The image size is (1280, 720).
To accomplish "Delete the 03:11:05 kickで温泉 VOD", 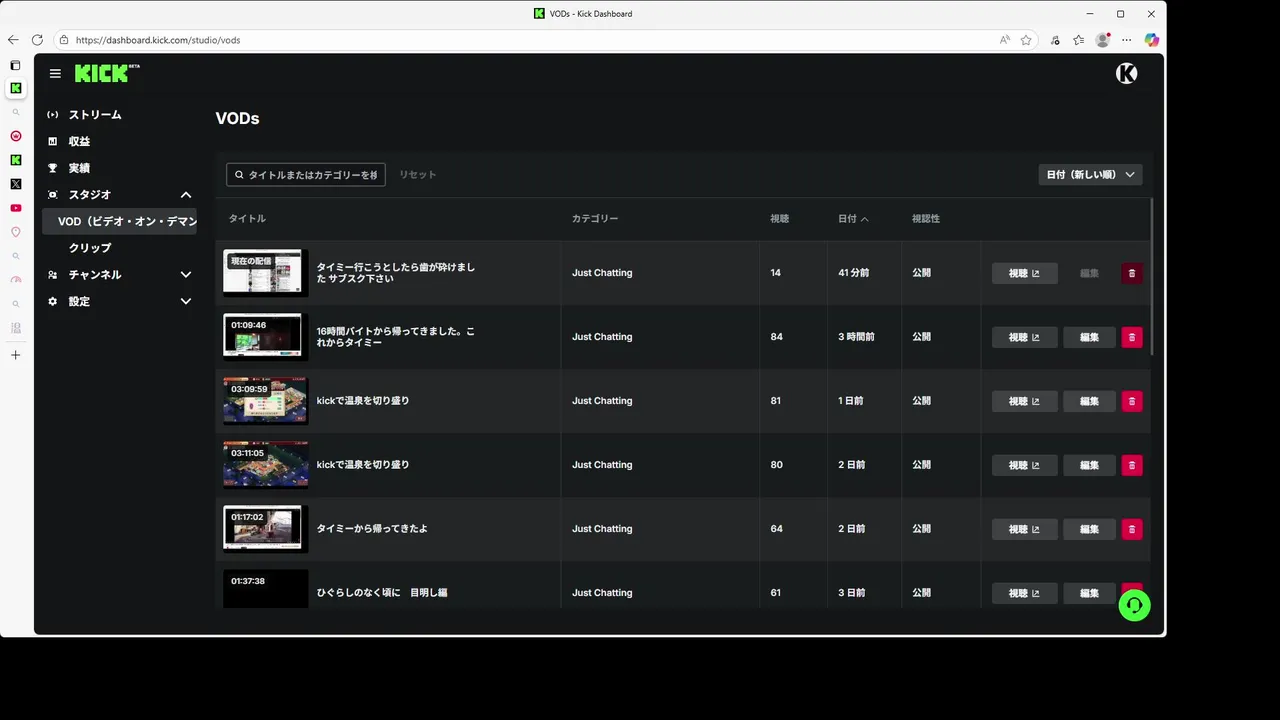I will point(1132,465).
